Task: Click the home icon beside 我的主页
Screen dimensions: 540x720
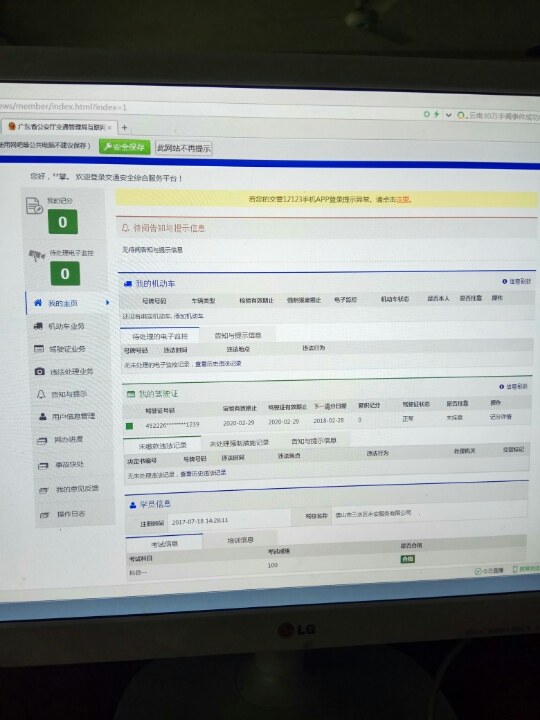Action: (x=38, y=303)
